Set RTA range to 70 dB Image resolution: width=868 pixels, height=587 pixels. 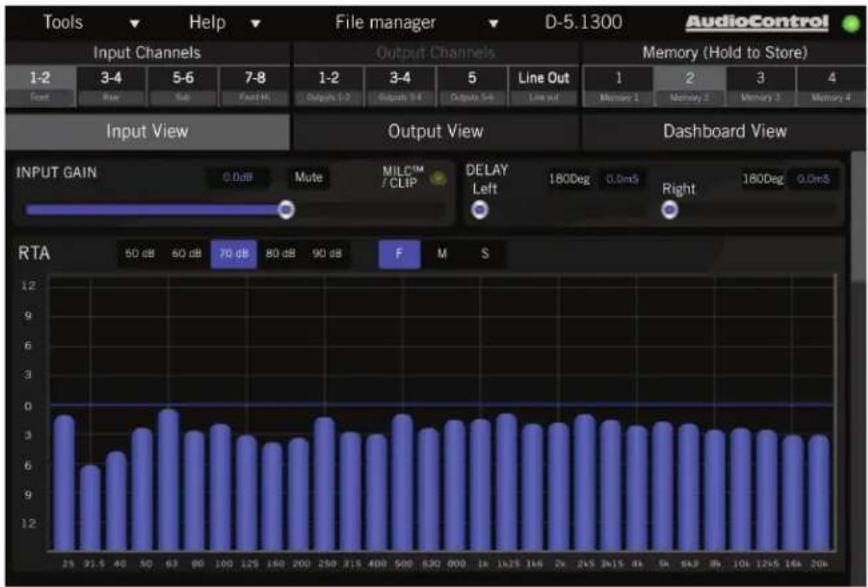[234, 254]
